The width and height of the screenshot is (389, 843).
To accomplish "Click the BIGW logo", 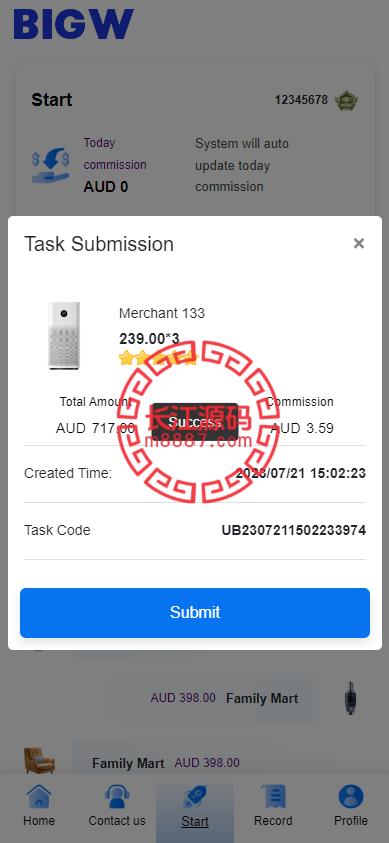I will (x=73, y=24).
